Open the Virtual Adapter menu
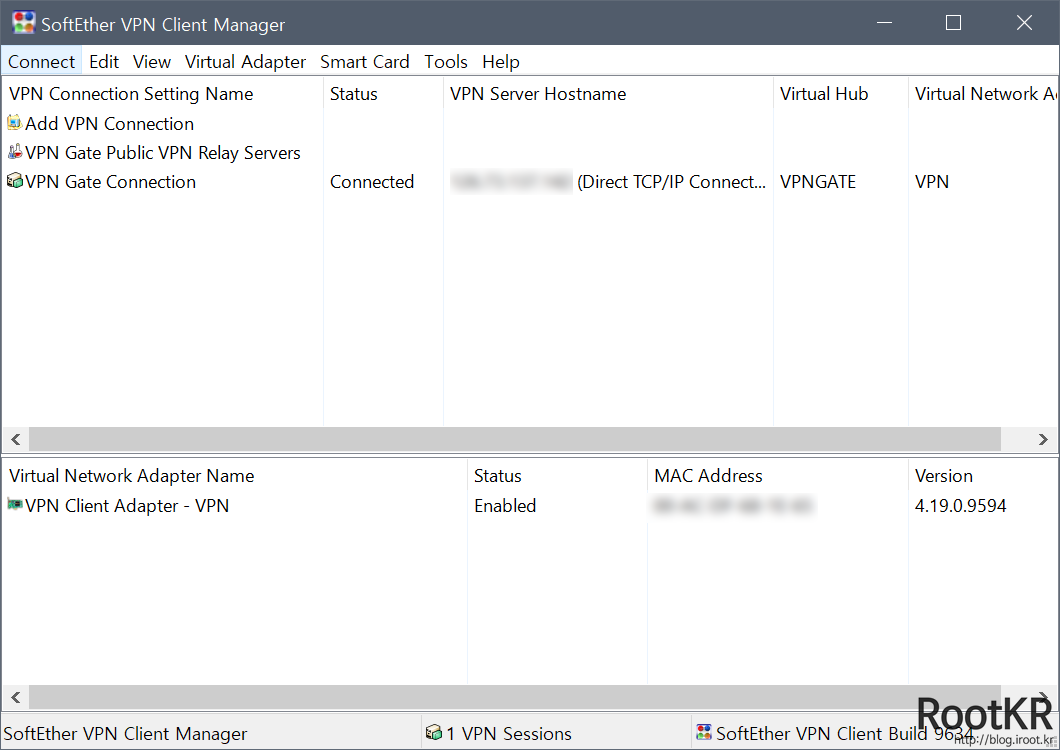Viewport: 1060px width, 750px height. 245,62
